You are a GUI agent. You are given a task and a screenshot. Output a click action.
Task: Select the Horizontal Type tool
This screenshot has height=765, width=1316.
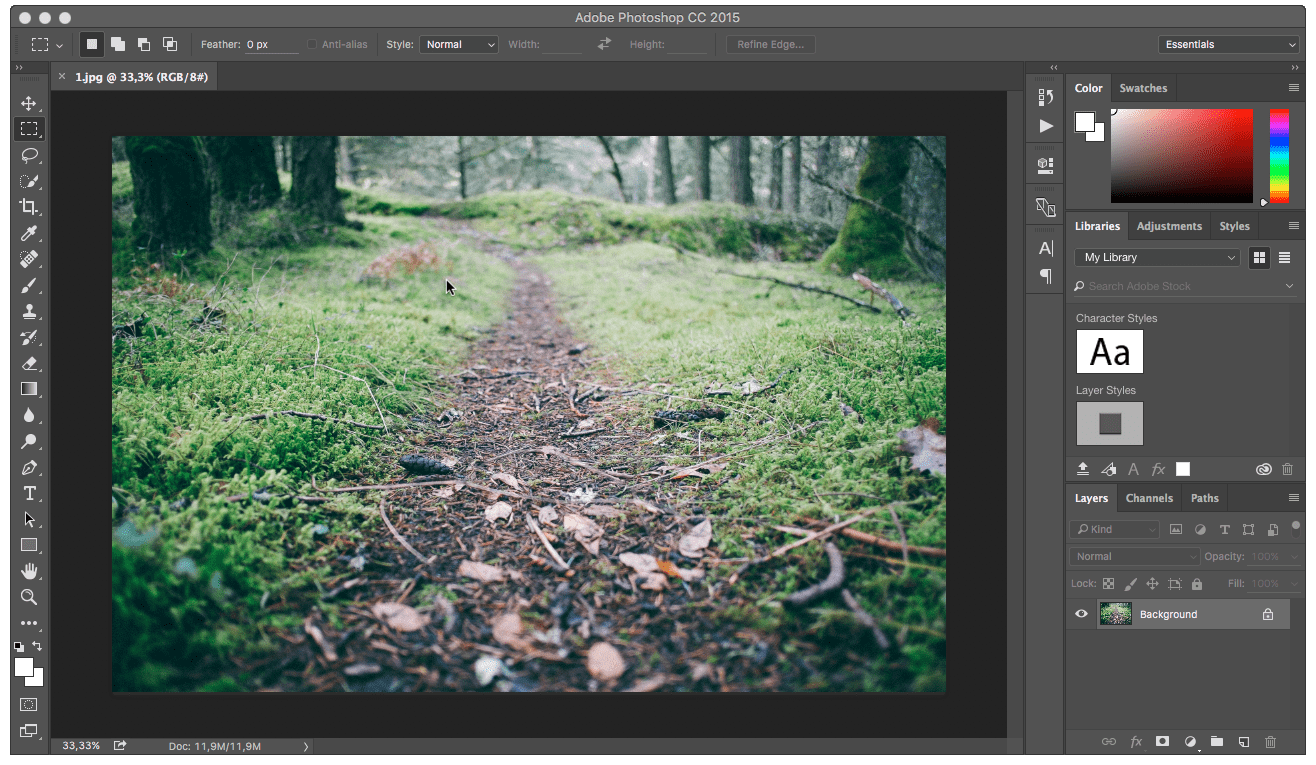point(29,493)
